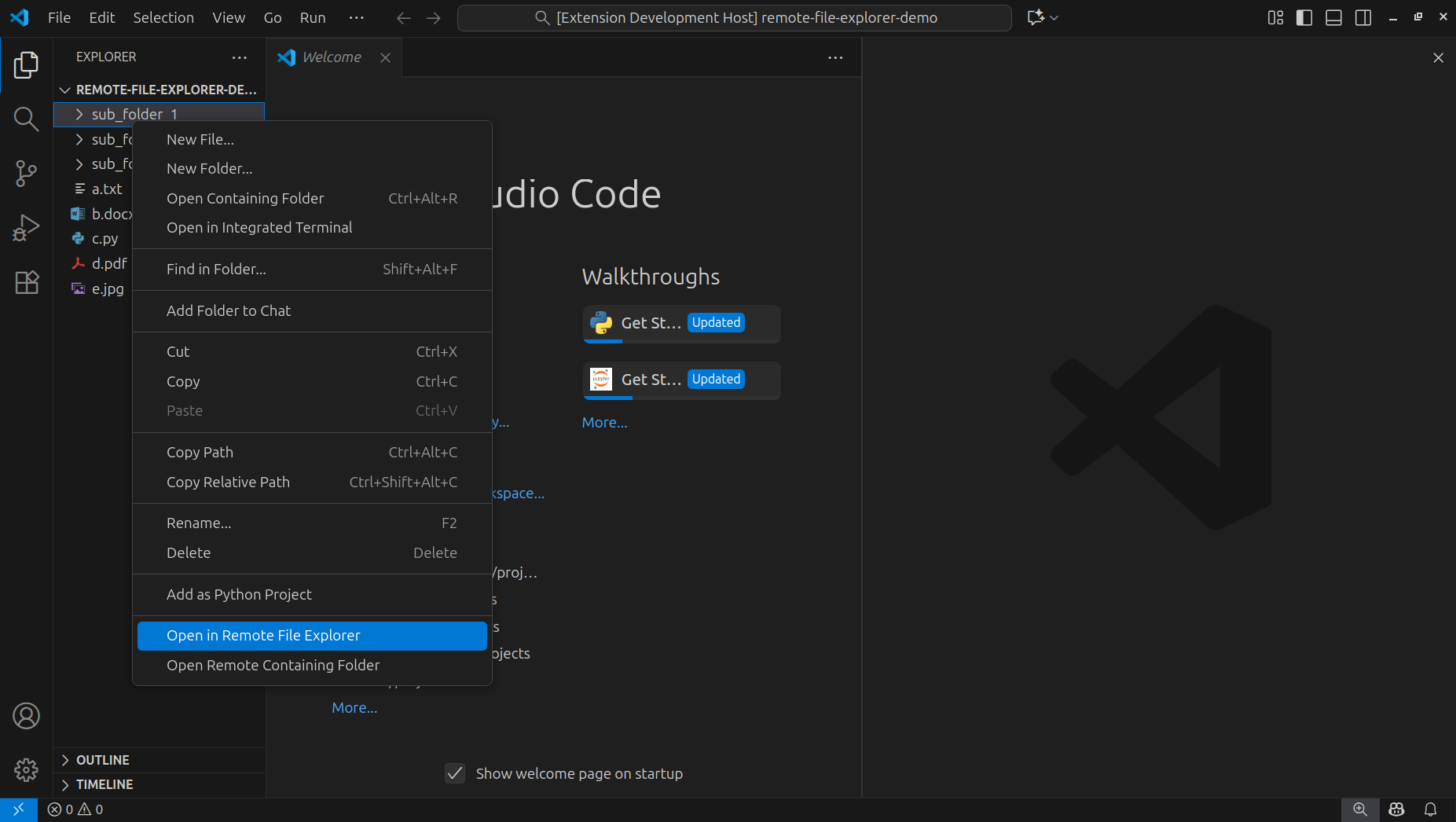Open the Copilot status icon
Viewport: 1456px width, 822px height.
click(x=1396, y=809)
